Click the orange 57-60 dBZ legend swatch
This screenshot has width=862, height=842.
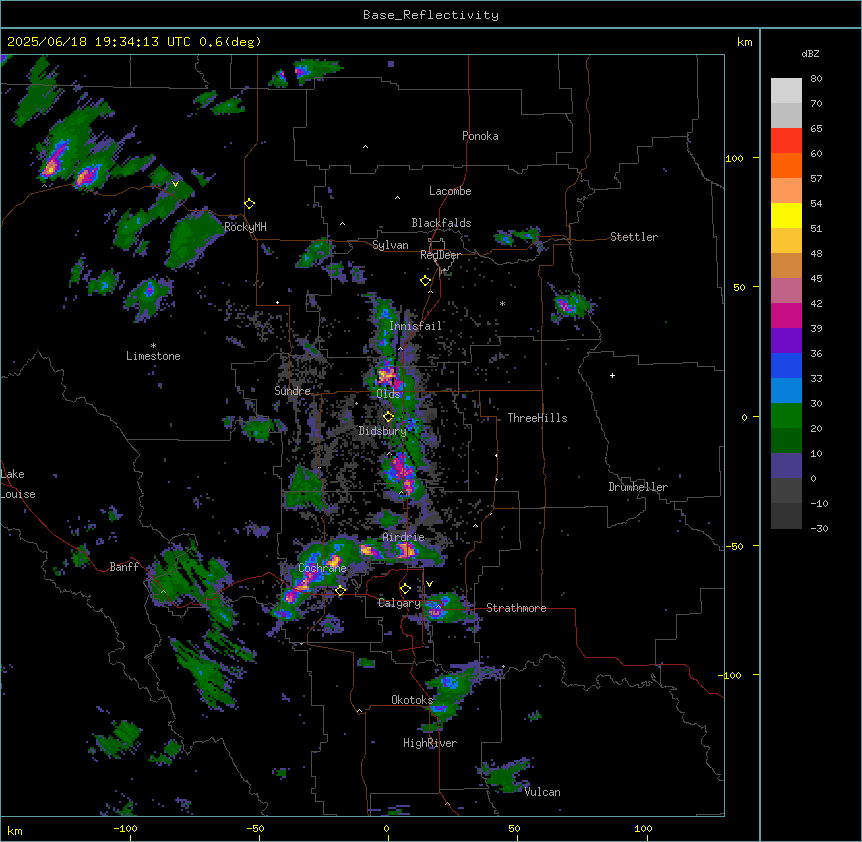coord(786,165)
